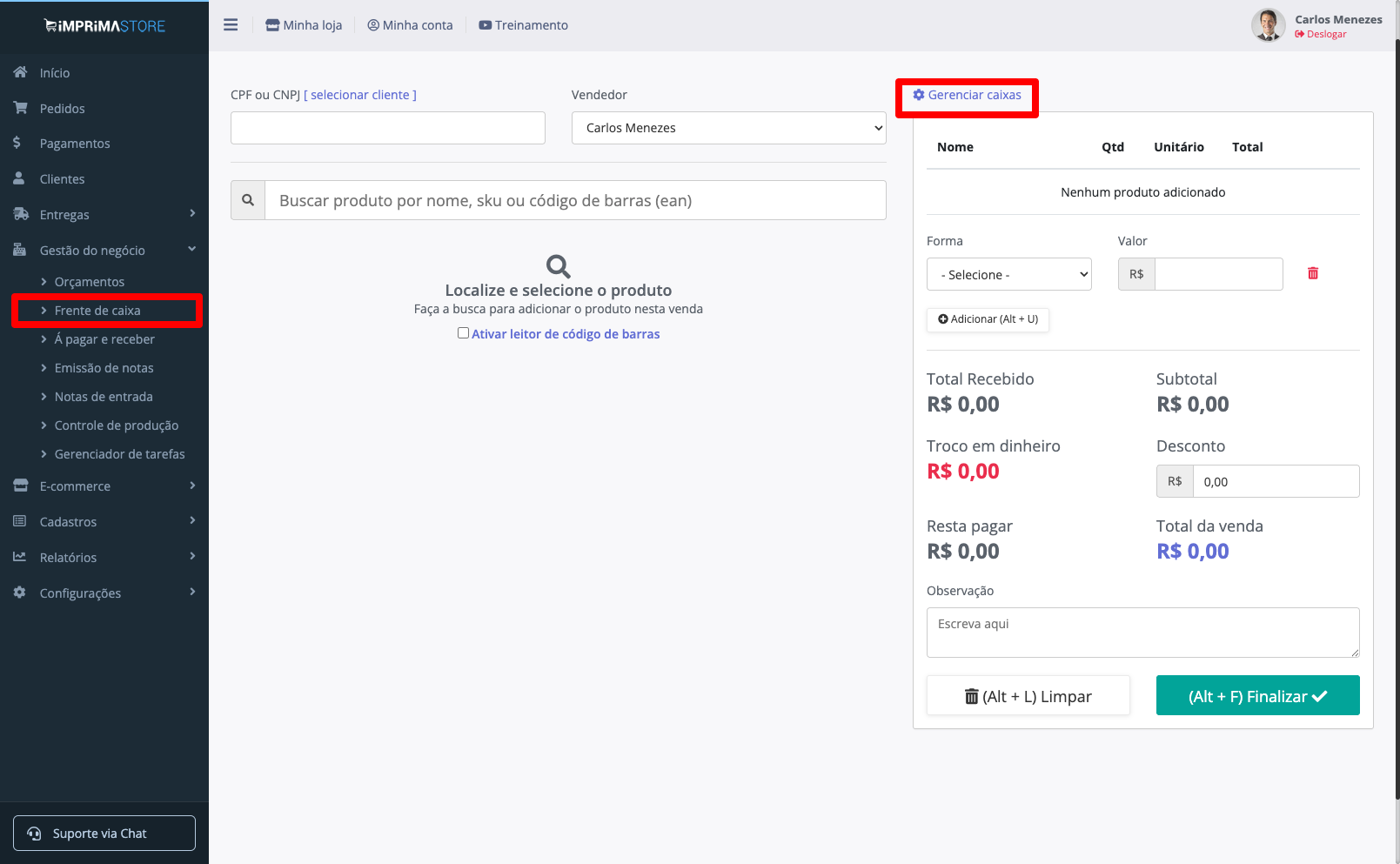The image size is (1400, 864).
Task: Expand the Configurações submenu arrow
Action: click(192, 592)
